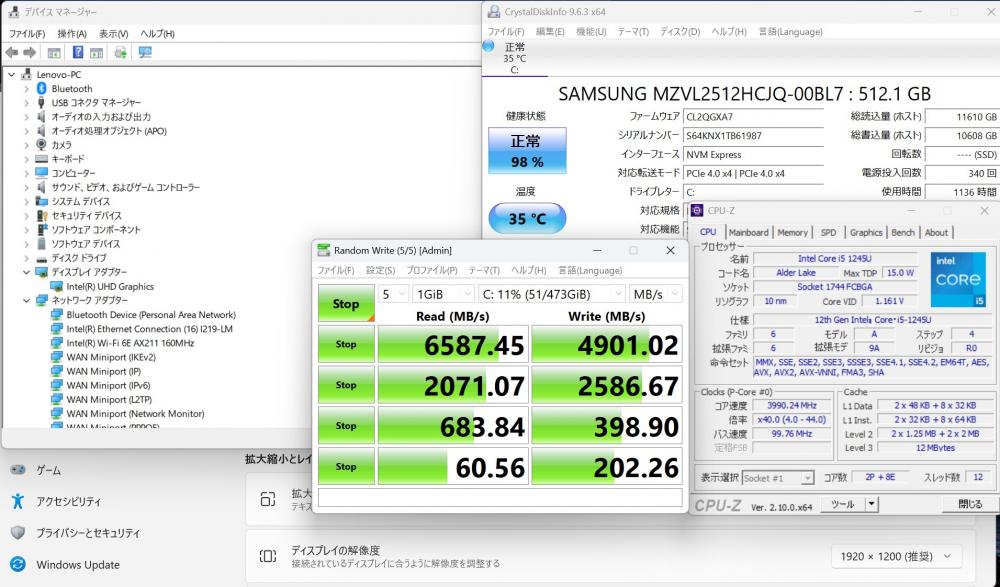Collapse the ディスプレイ アダプター node

click(26, 272)
